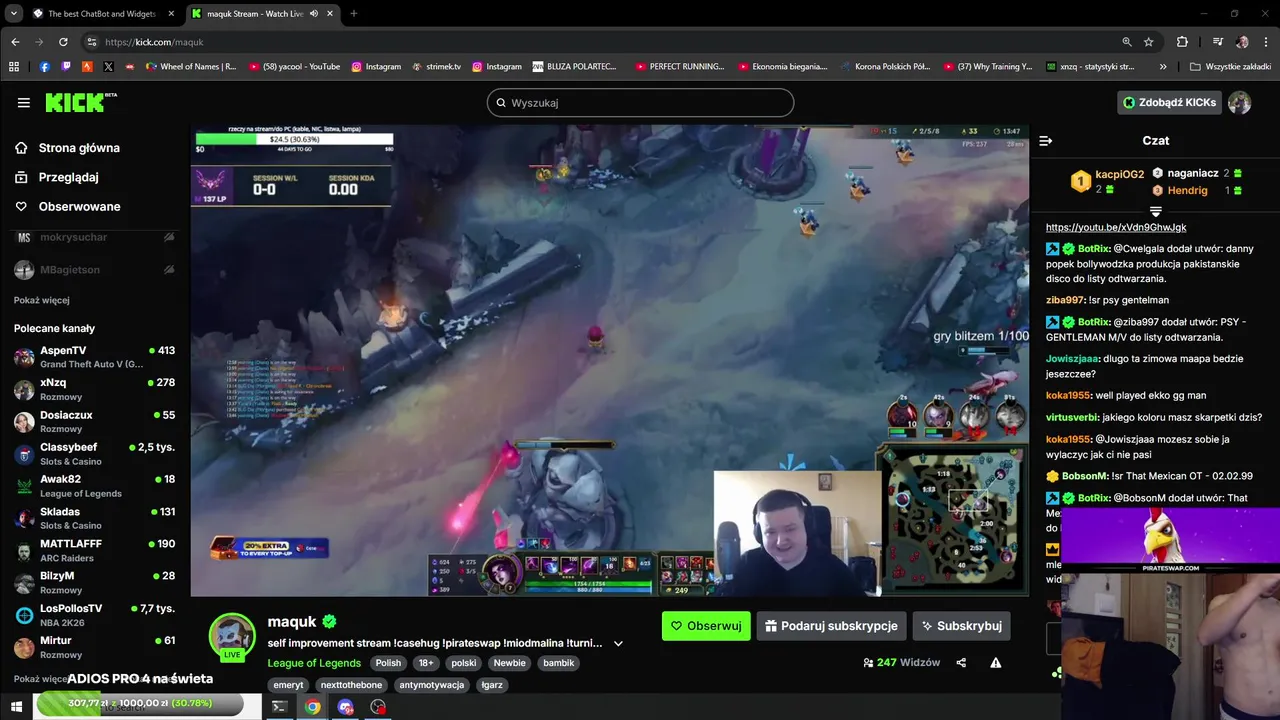Click the address bar URL
Viewport: 1280px width, 720px height.
click(154, 42)
